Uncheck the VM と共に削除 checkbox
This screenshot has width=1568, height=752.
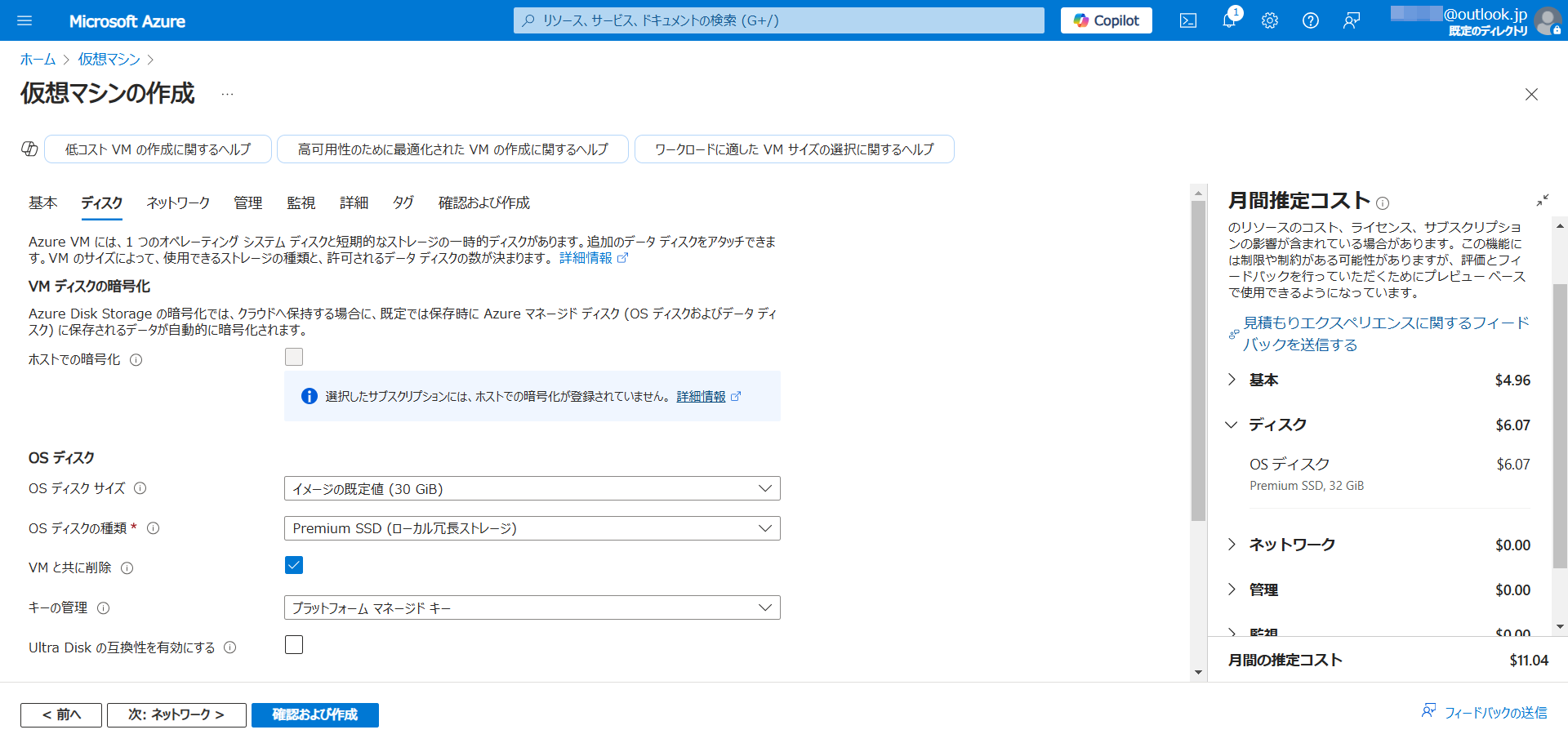pyautogui.click(x=294, y=565)
